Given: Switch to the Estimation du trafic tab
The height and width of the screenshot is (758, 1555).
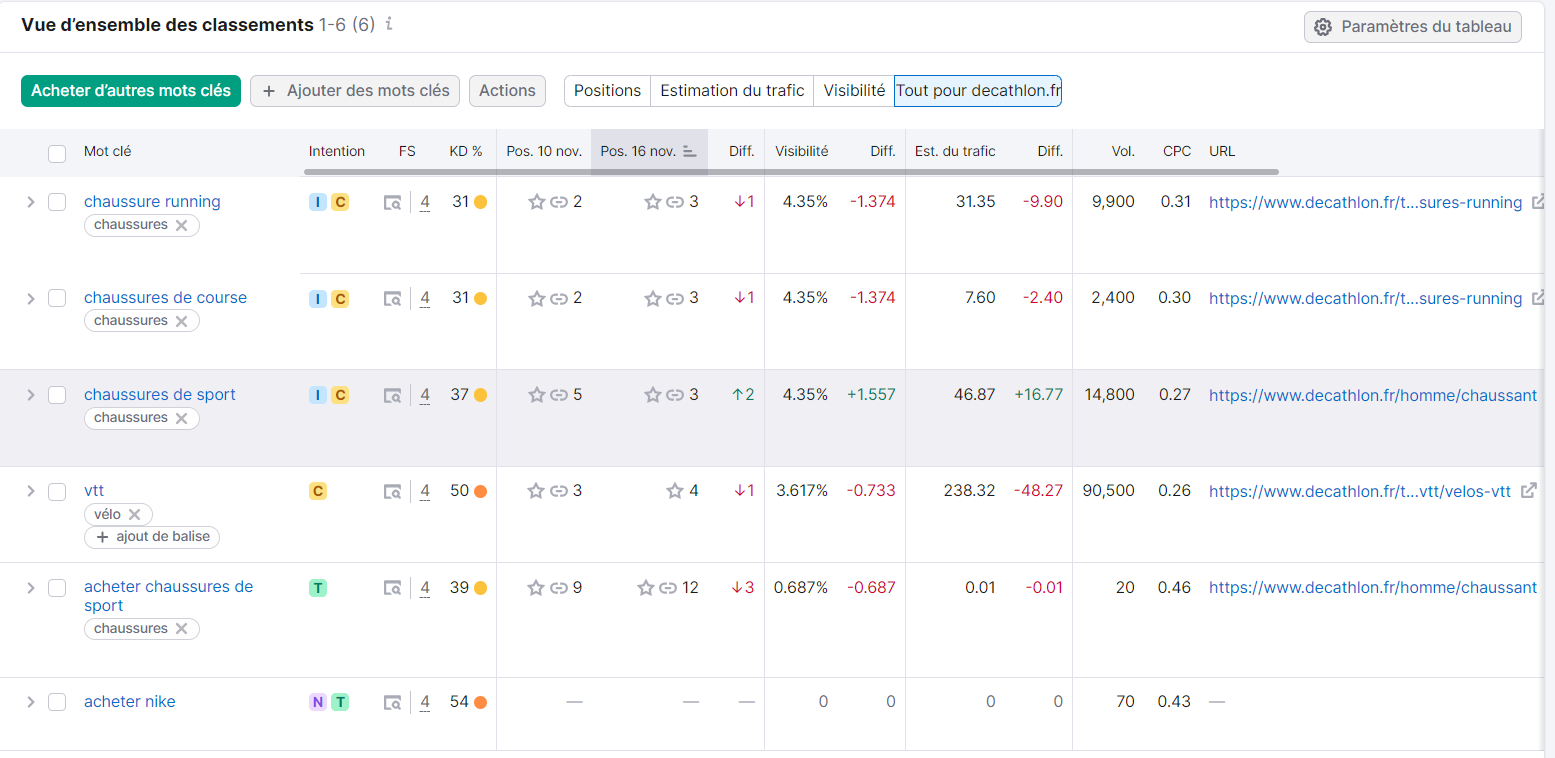Looking at the screenshot, I should (x=732, y=91).
